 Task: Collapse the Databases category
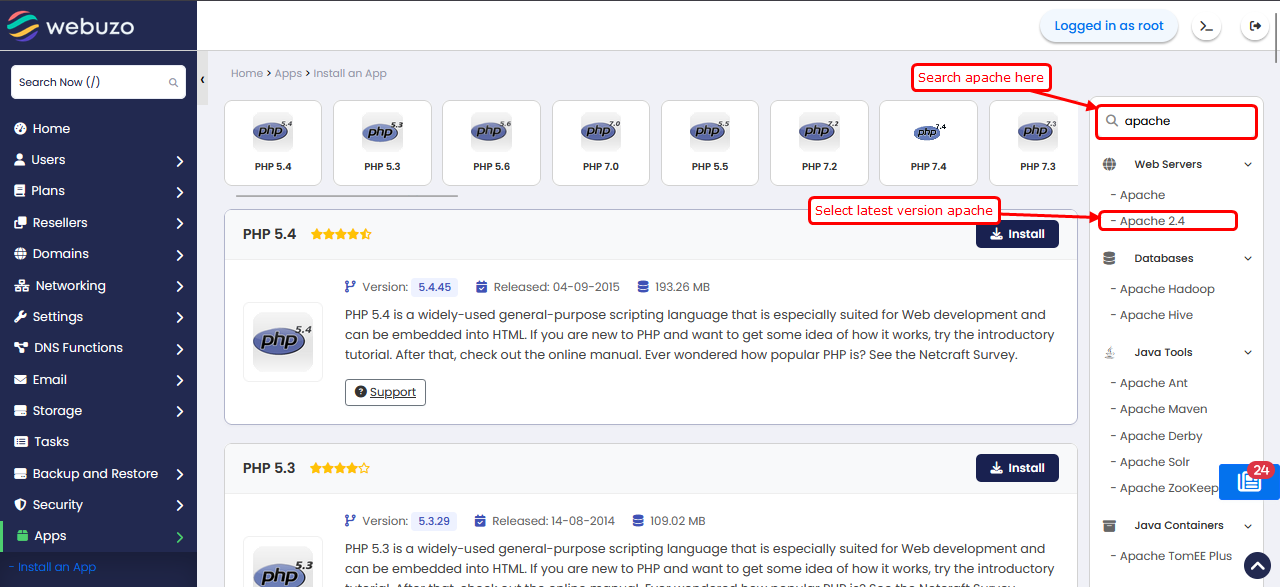pos(1247,259)
